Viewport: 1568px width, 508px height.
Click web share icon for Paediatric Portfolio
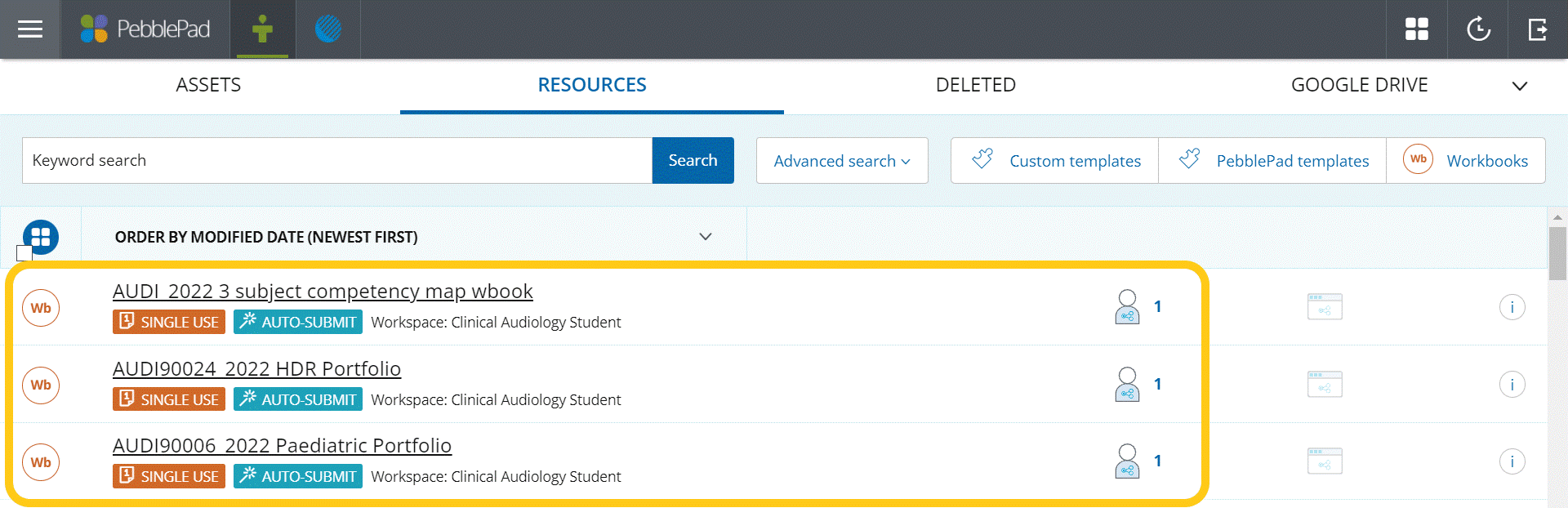[x=1325, y=461]
